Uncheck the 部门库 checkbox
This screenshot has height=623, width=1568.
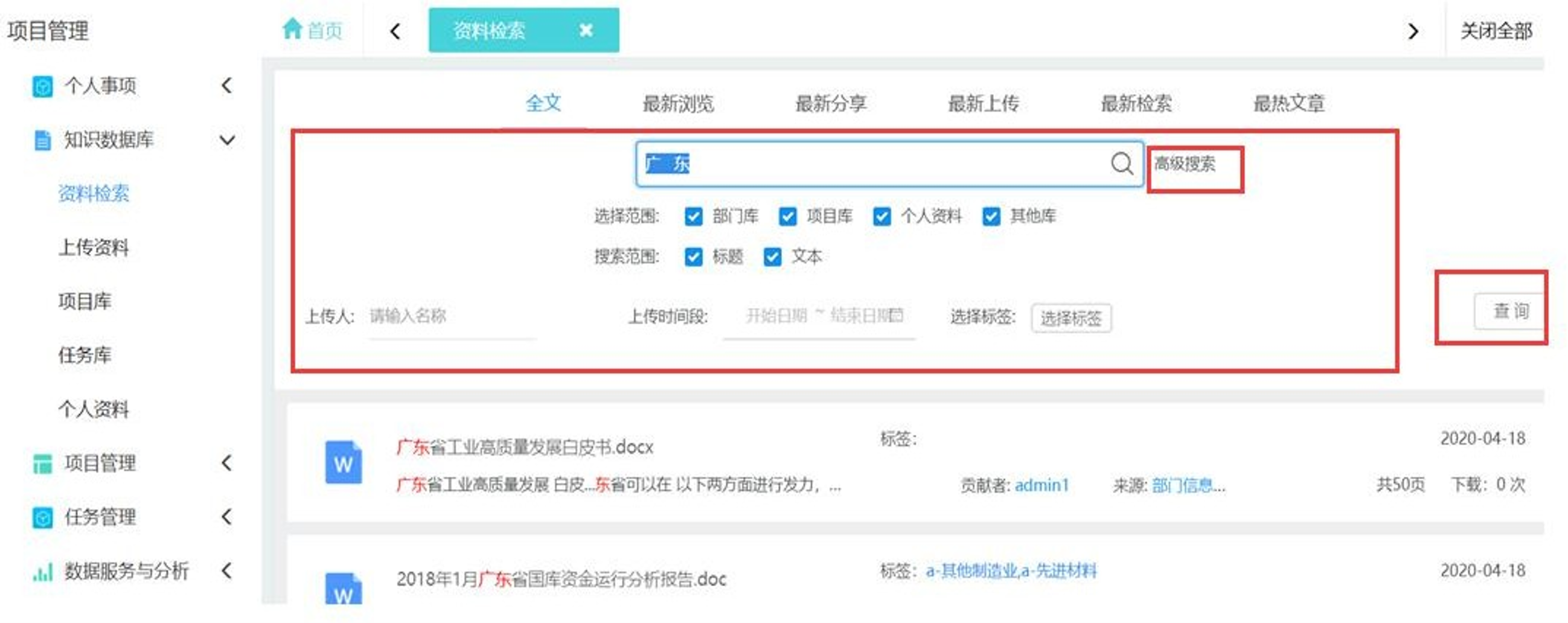(693, 217)
